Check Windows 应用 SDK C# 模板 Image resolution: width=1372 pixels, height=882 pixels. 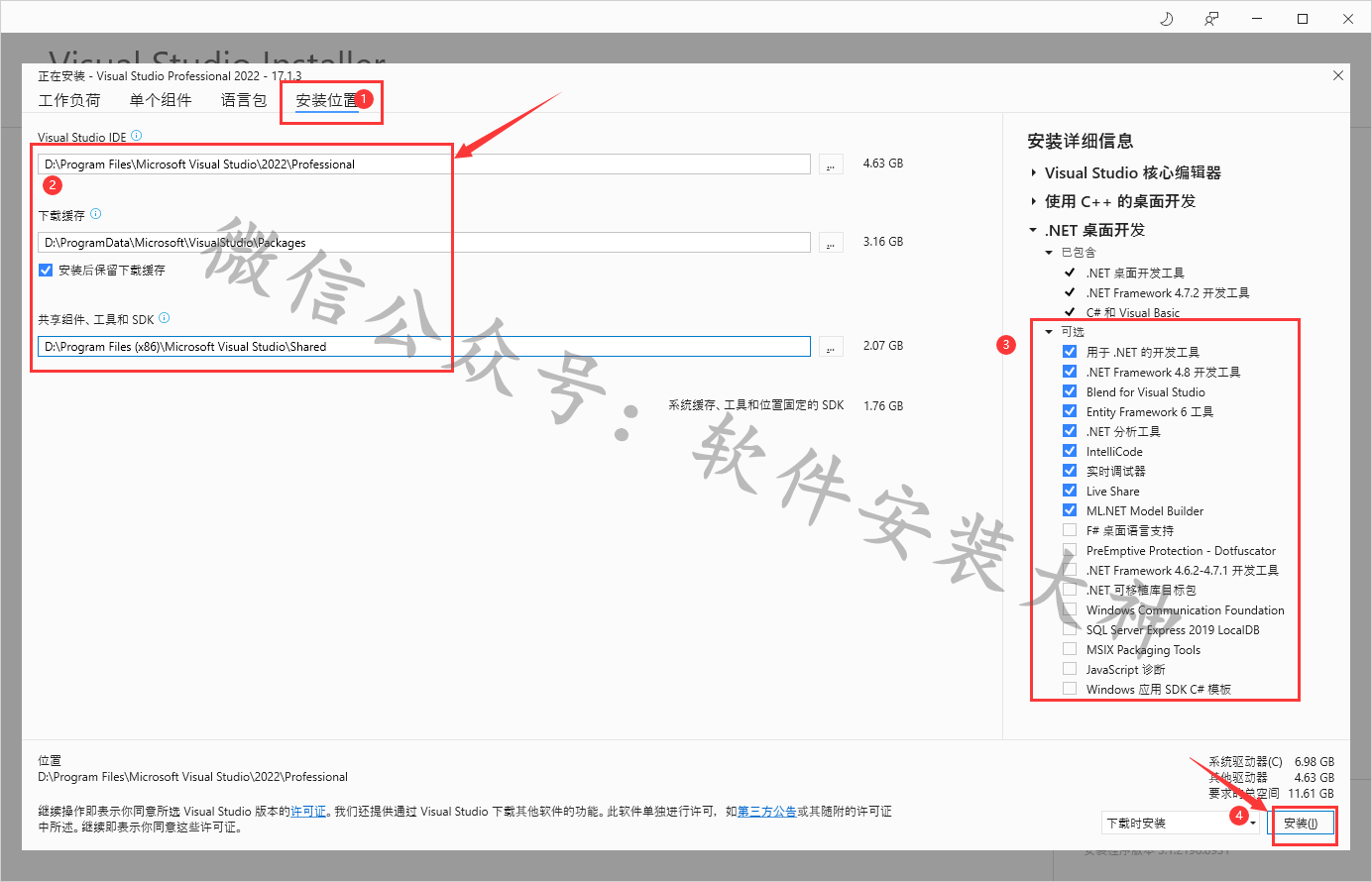(x=1070, y=689)
